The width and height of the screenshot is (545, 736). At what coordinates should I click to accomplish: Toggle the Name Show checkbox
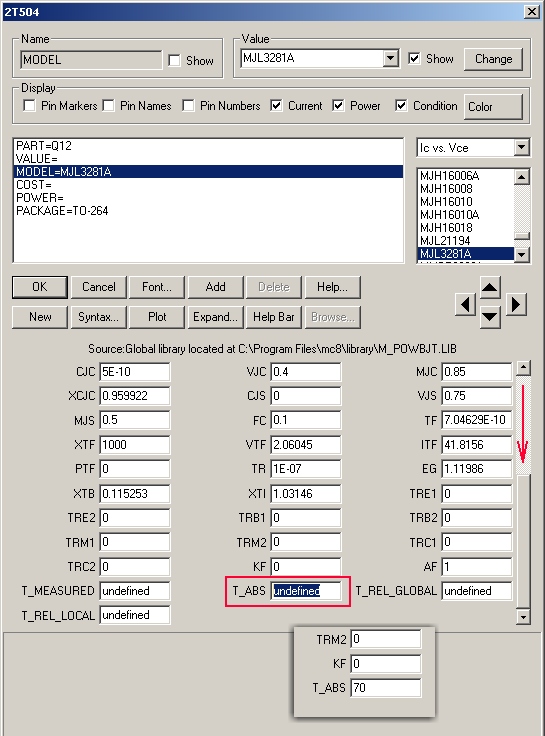click(x=174, y=61)
